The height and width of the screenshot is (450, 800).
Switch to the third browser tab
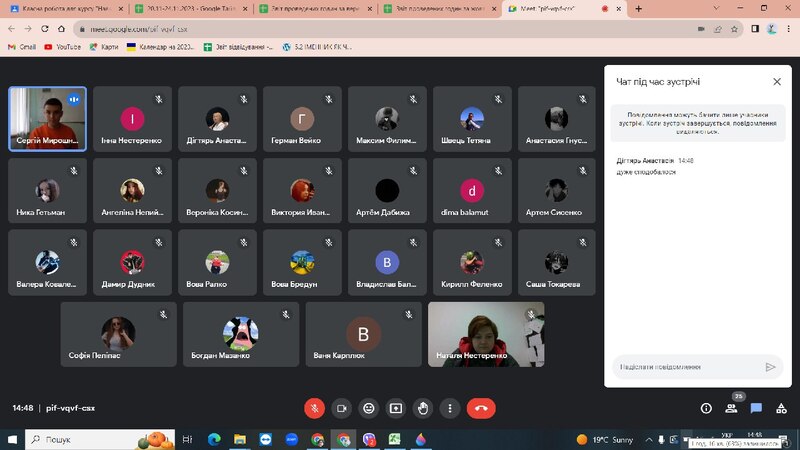(x=316, y=9)
